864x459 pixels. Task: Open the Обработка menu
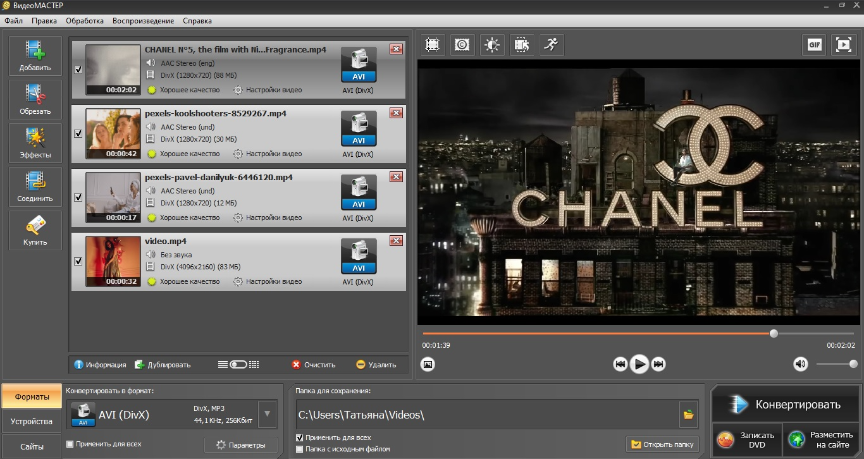84,21
